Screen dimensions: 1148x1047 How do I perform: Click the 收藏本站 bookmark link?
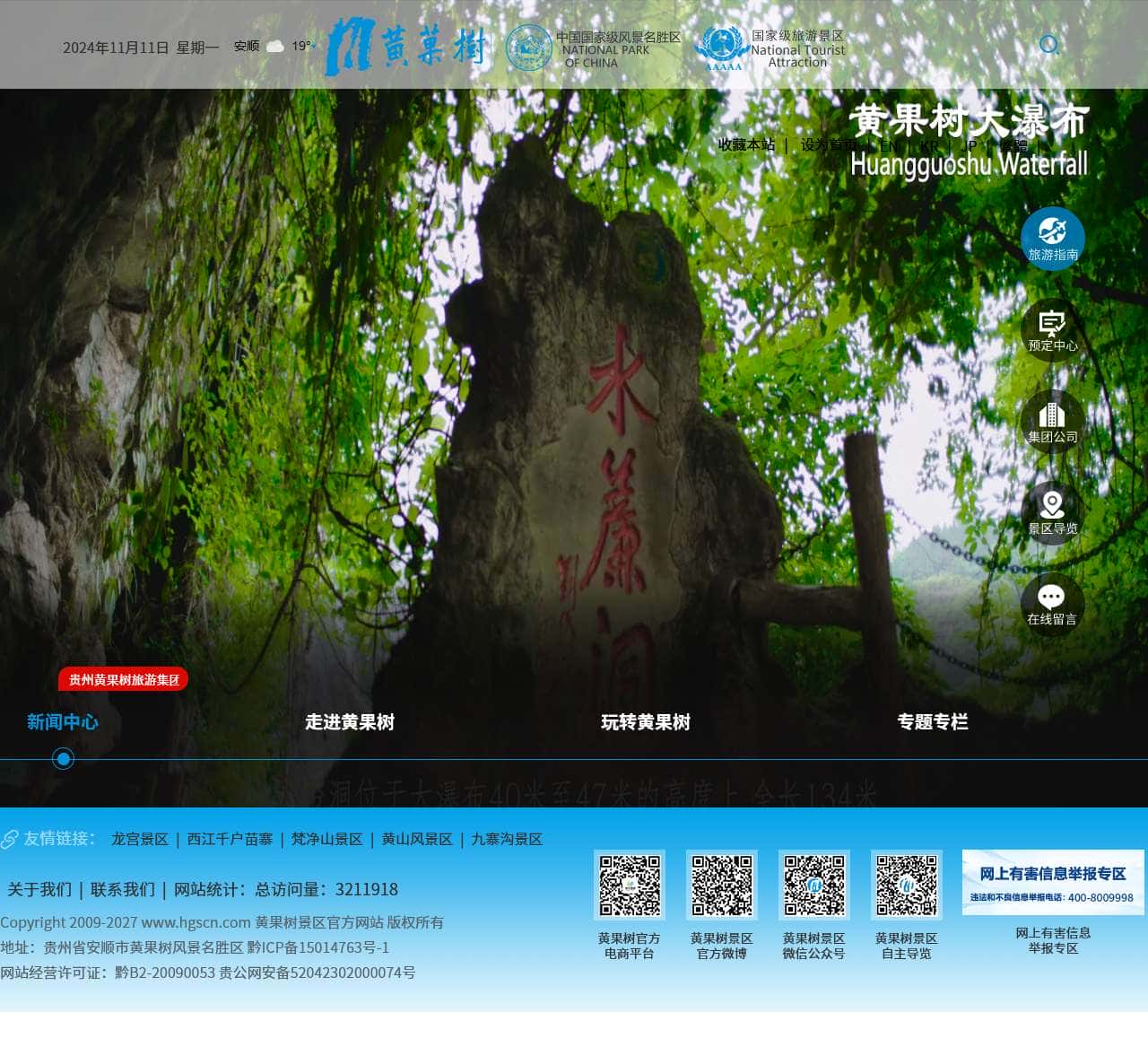coord(746,144)
